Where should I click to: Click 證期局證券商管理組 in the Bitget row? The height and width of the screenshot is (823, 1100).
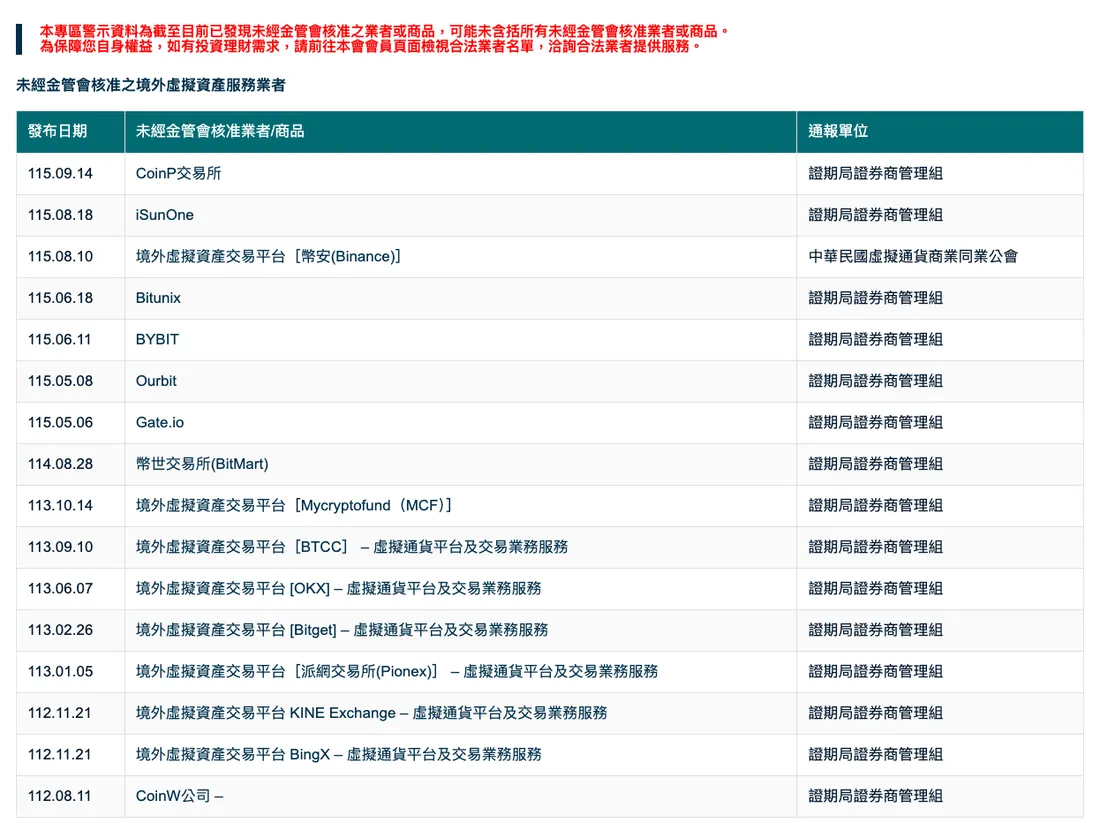pyautogui.click(x=875, y=629)
